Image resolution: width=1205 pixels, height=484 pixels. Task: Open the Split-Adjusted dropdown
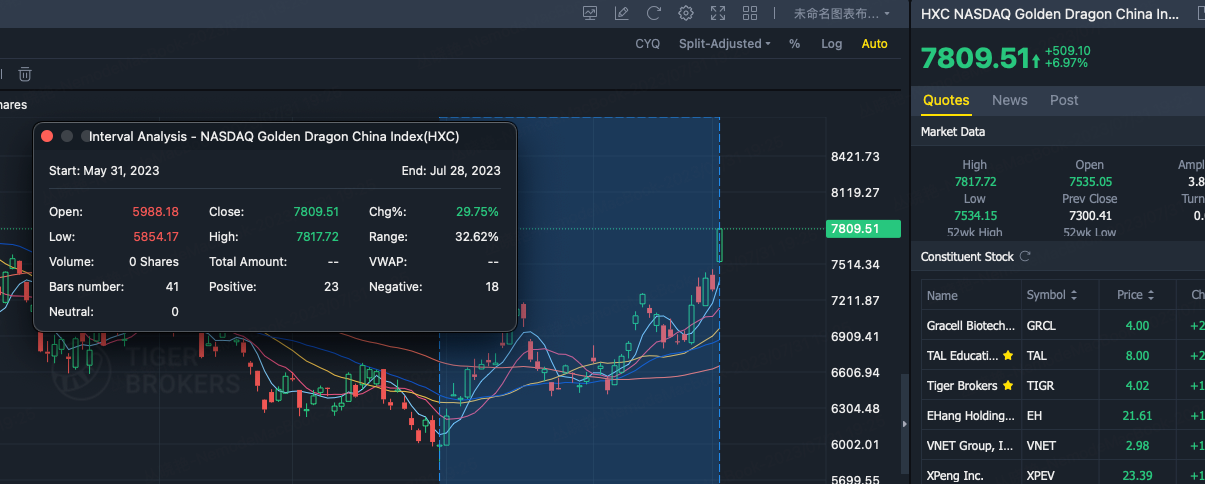[x=725, y=44]
